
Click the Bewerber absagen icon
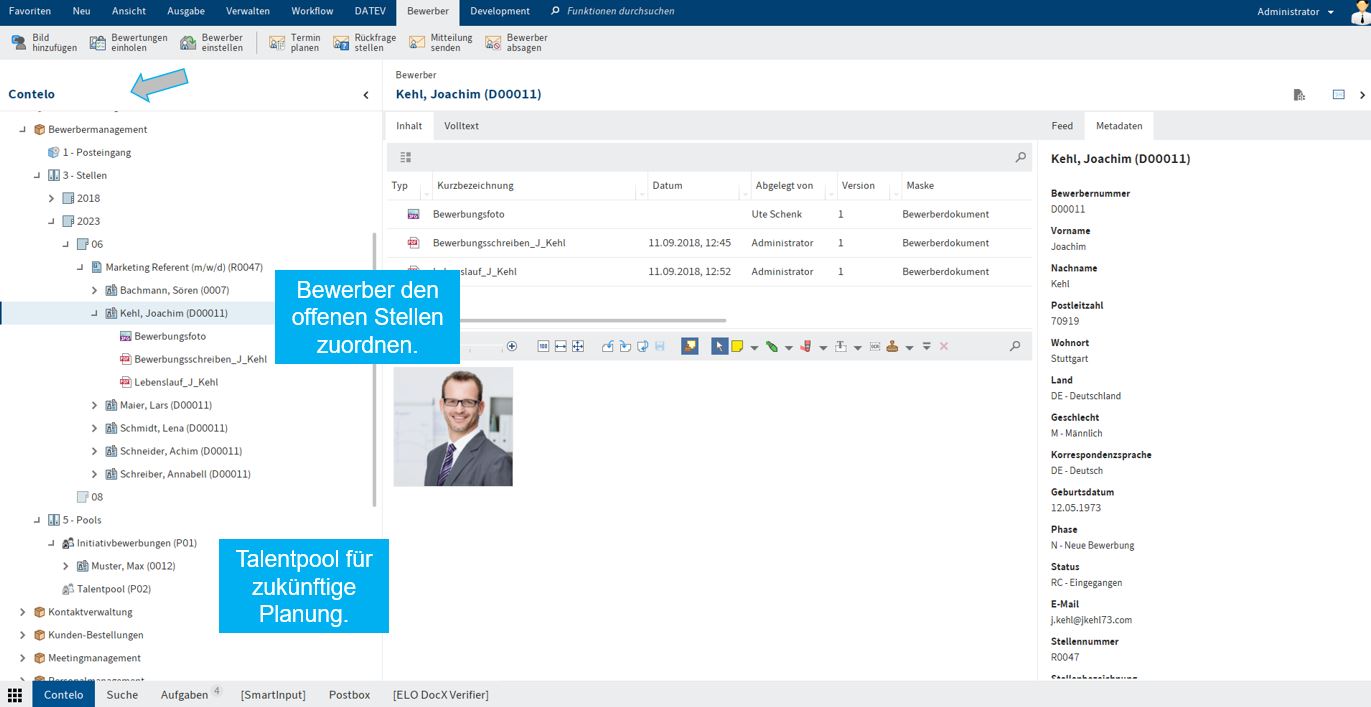(493, 43)
